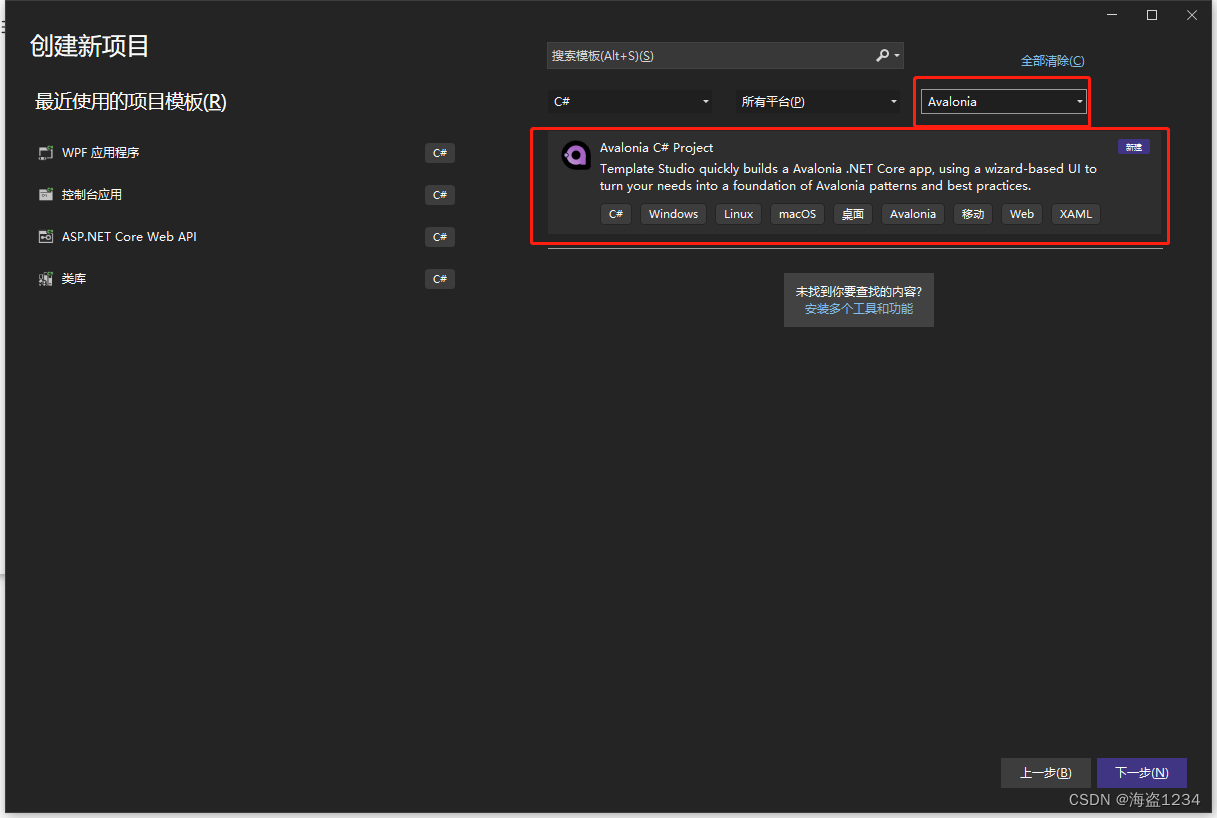
Task: Click the 上一步 button
Action: [1046, 773]
